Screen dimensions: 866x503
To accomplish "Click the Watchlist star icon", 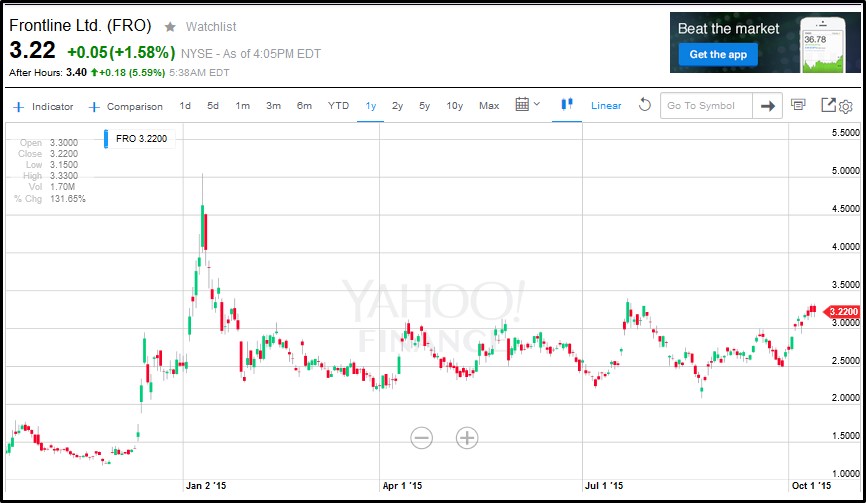I will tap(170, 27).
